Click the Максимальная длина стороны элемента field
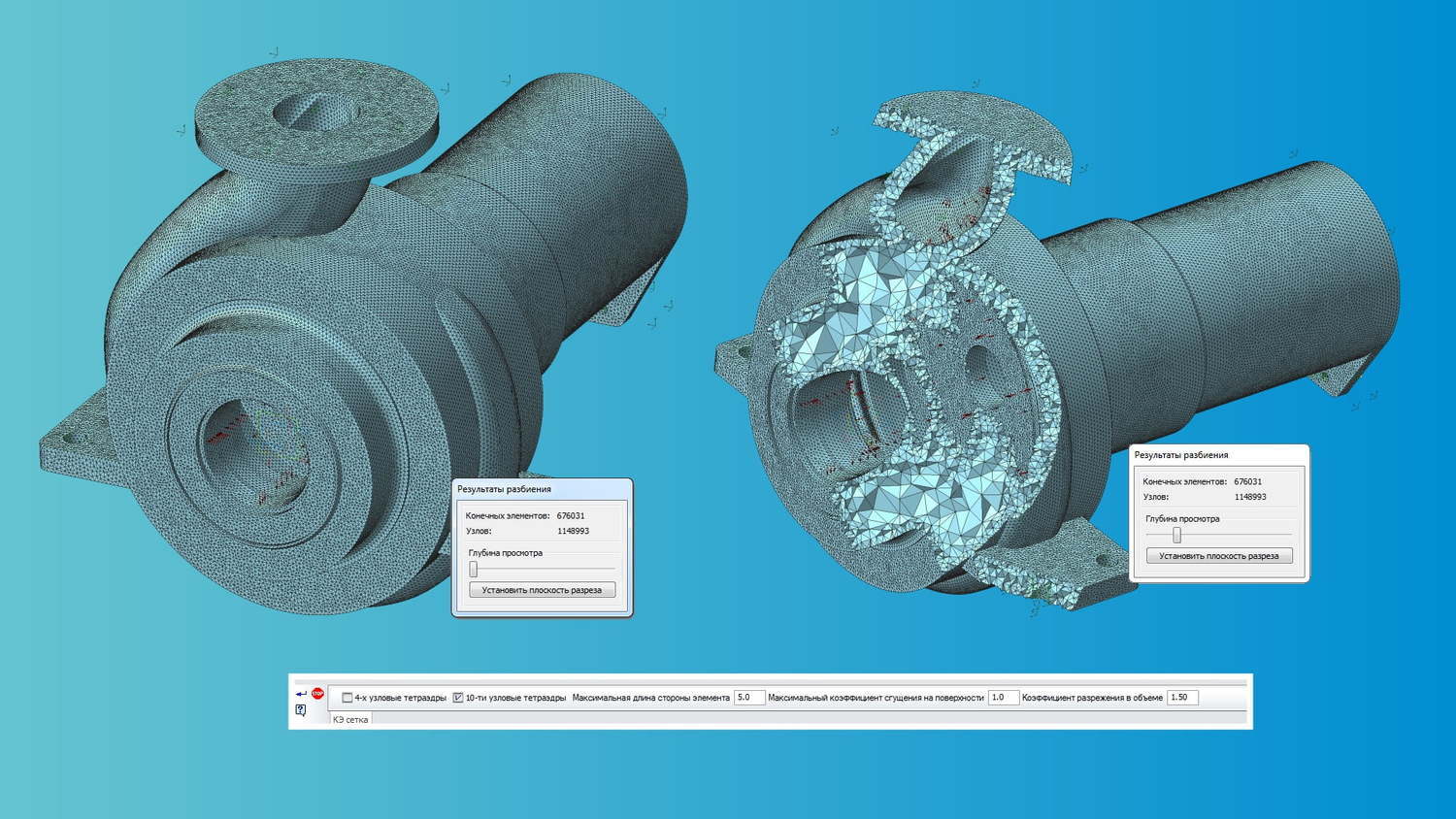The width and height of the screenshot is (1456, 819). coord(748,698)
